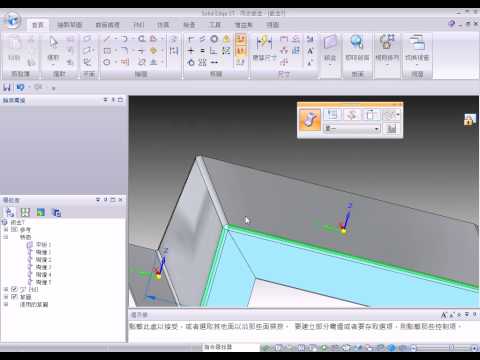Open the third ribbon tab (surfacing)
The width and height of the screenshot is (480, 360).
[108, 25]
